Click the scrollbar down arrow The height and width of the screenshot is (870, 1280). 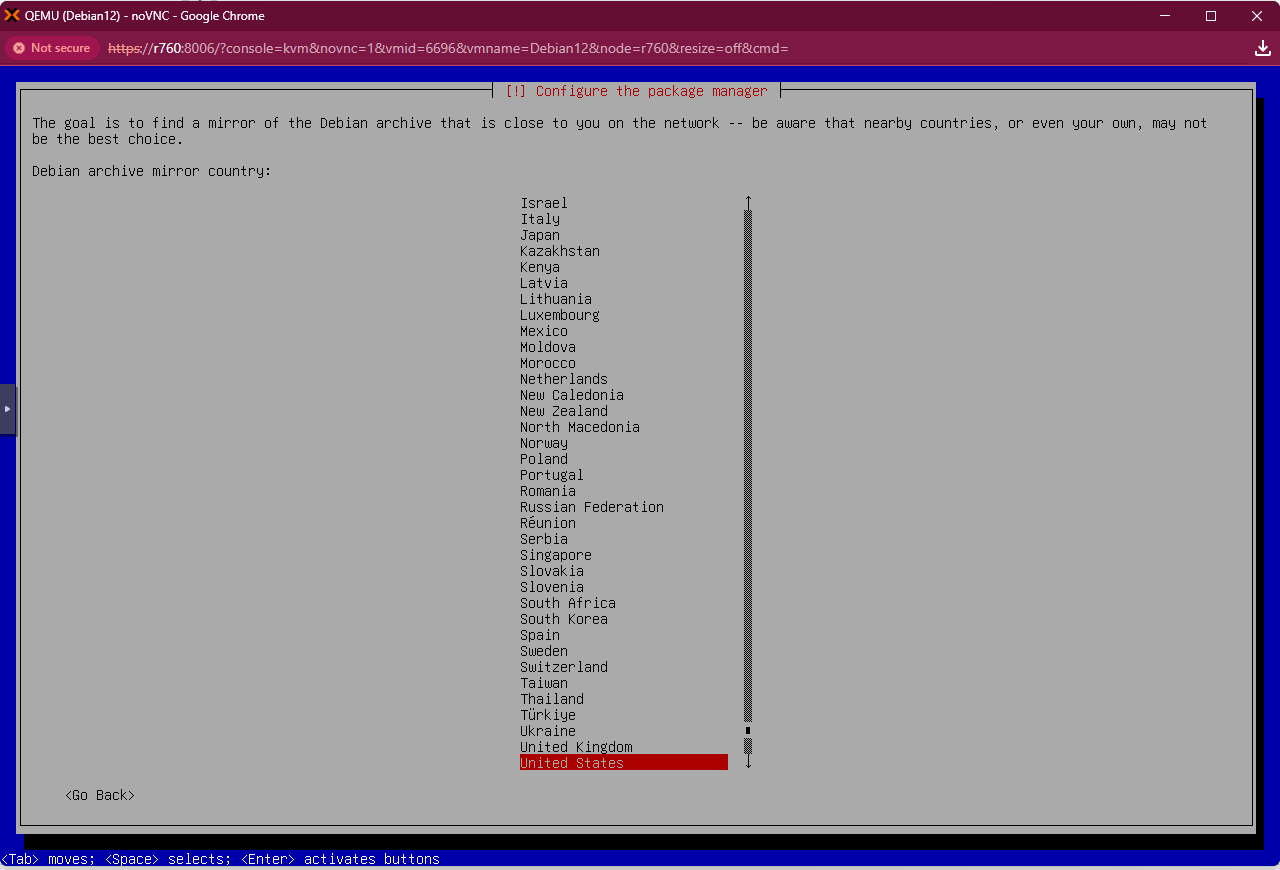click(747, 761)
